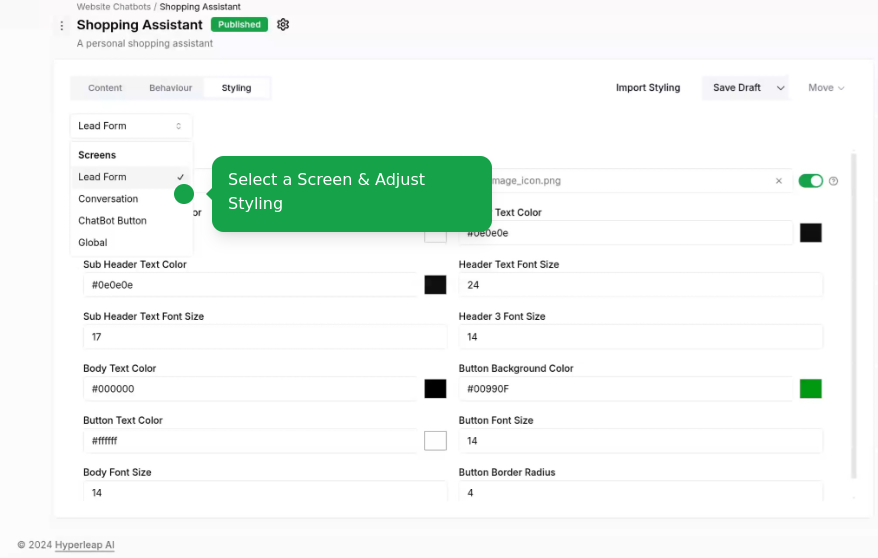Viewport: 878px width, 558px height.
Task: Switch to the Behaviour tab
Action: (170, 88)
